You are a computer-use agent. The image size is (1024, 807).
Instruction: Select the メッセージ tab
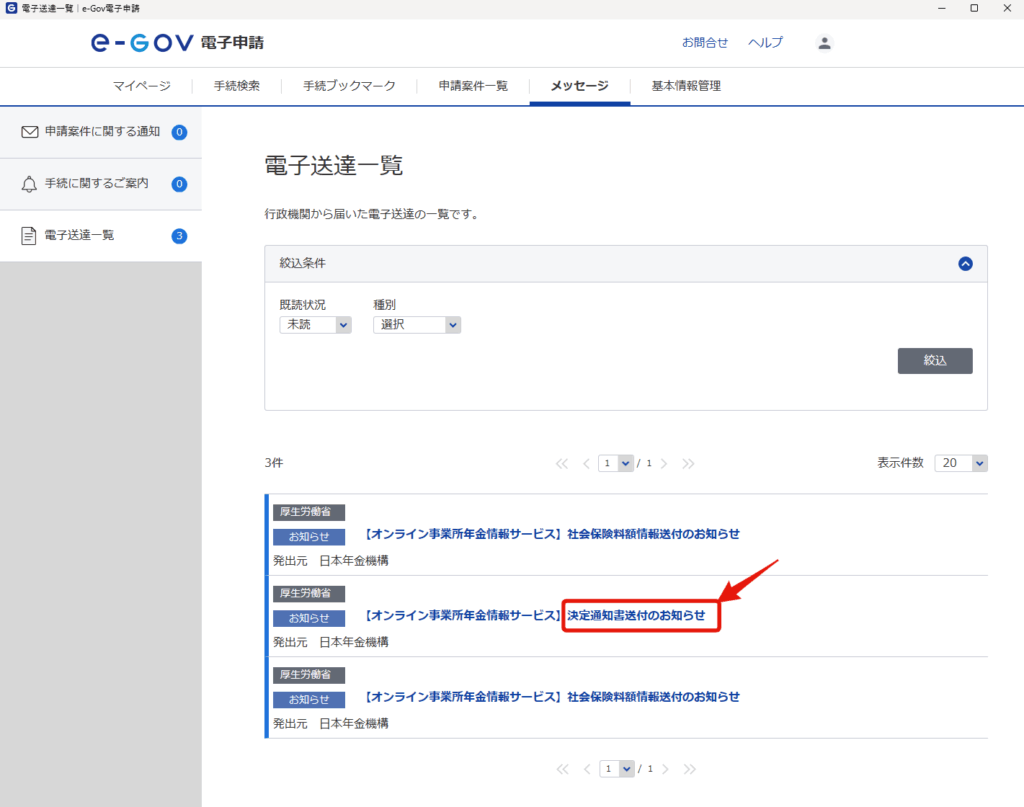579,86
